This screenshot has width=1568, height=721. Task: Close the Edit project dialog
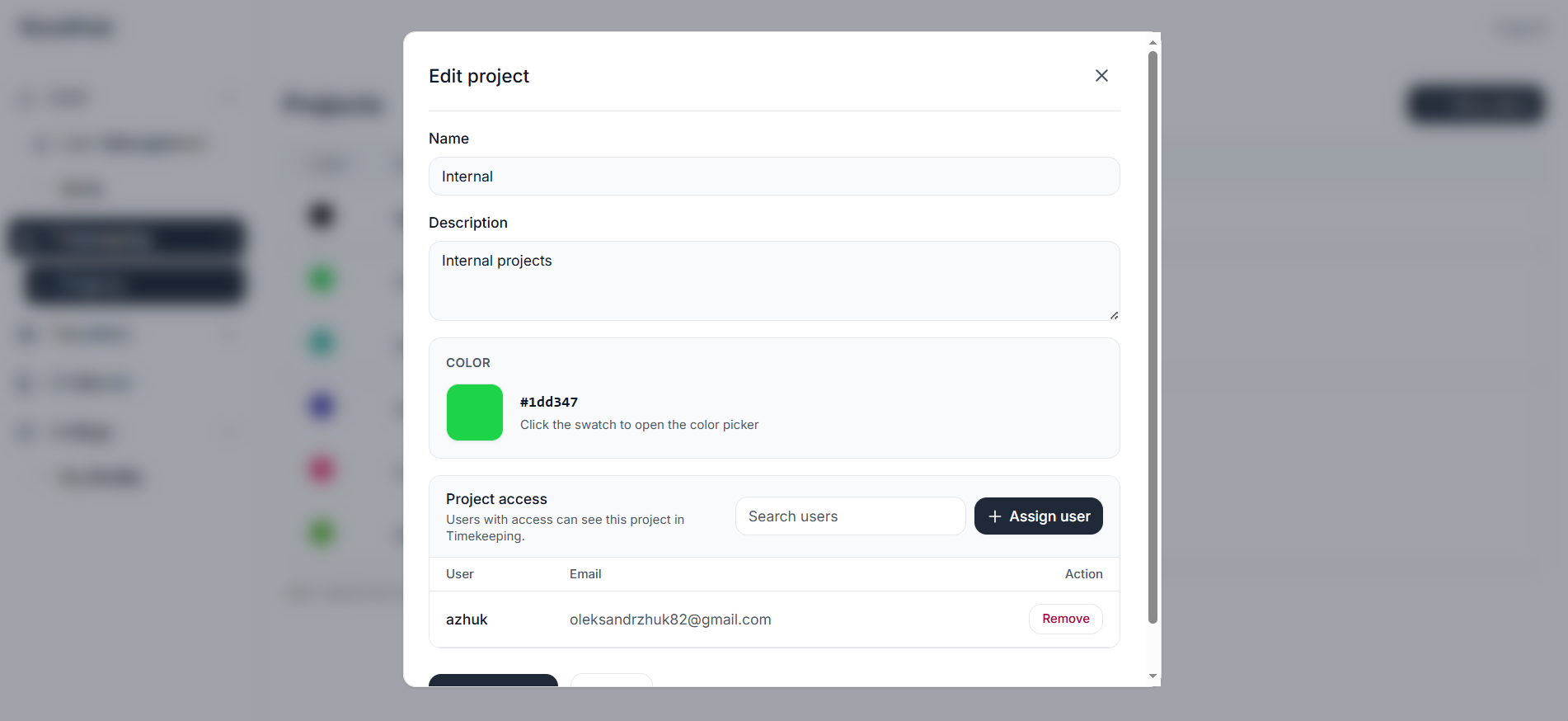pos(1101,76)
